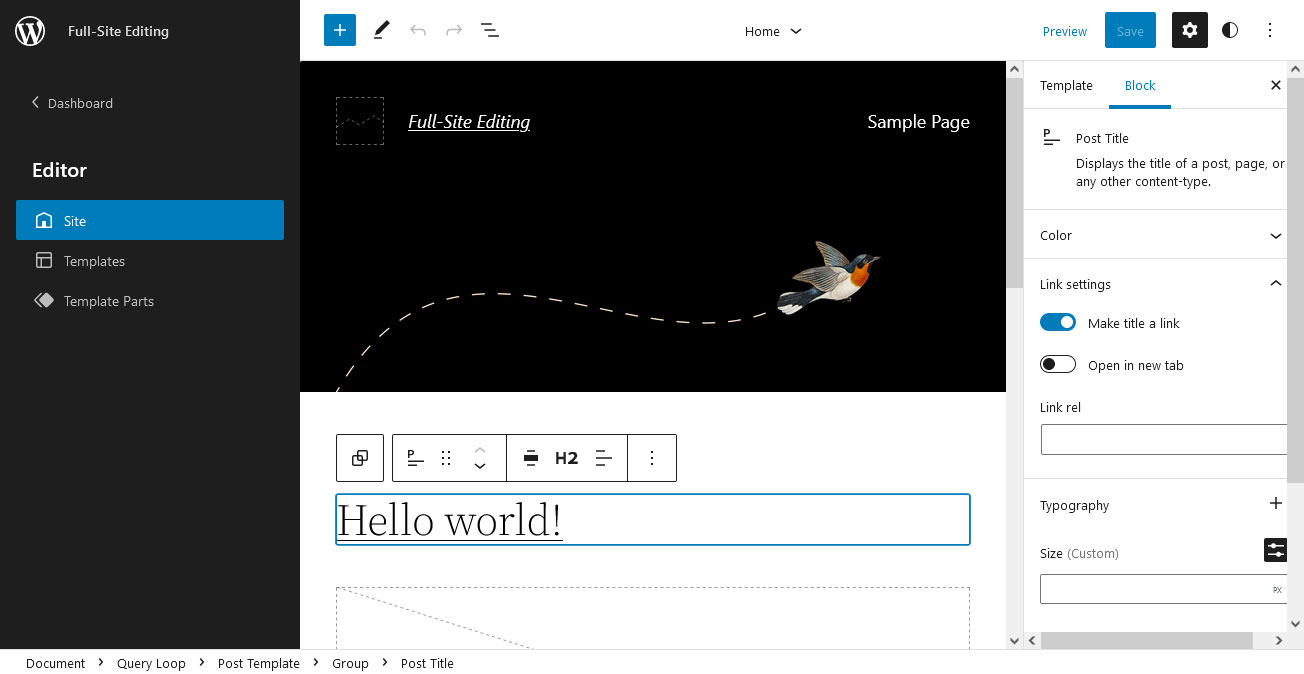
Task: Open the Styles half-moon icon
Action: tap(1229, 30)
